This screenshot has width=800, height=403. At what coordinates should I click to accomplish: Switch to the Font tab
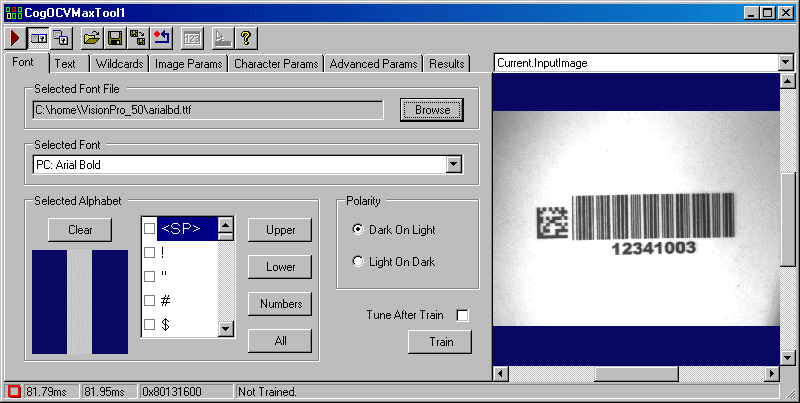(x=23, y=62)
